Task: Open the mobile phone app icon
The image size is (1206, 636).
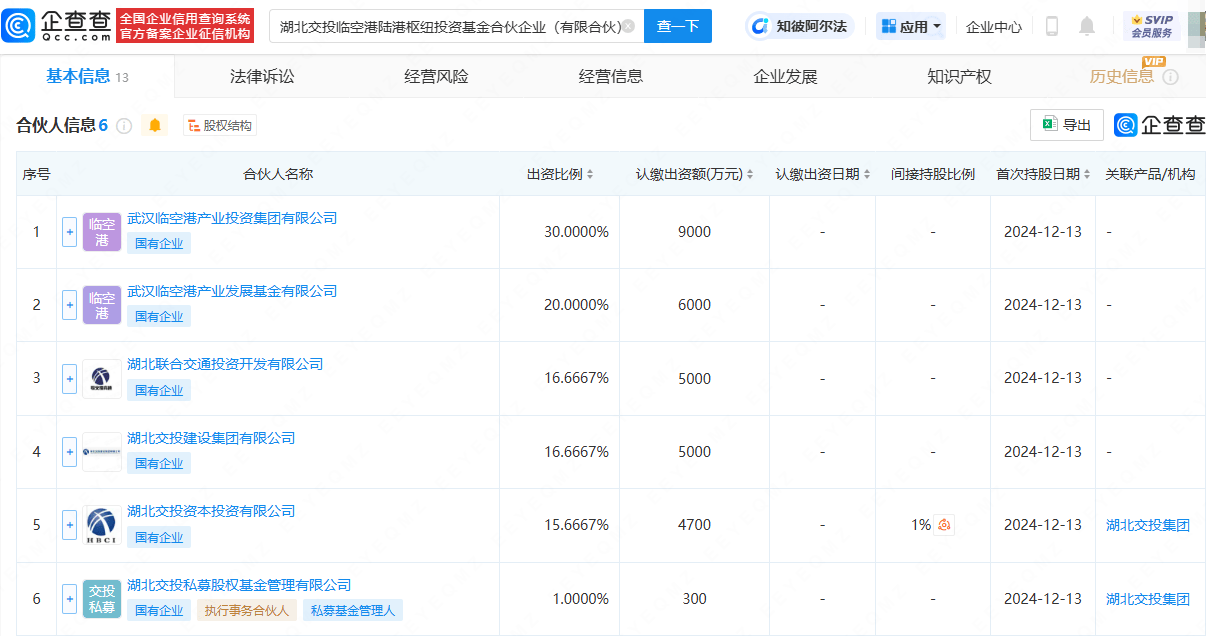Action: pos(1051,27)
